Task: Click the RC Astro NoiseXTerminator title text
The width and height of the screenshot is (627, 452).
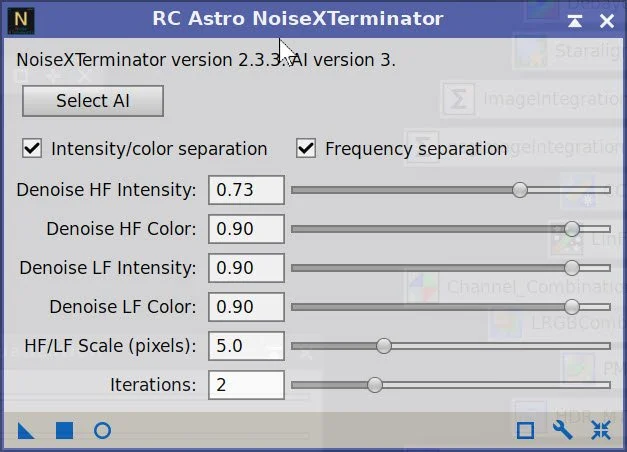Action: (298, 18)
